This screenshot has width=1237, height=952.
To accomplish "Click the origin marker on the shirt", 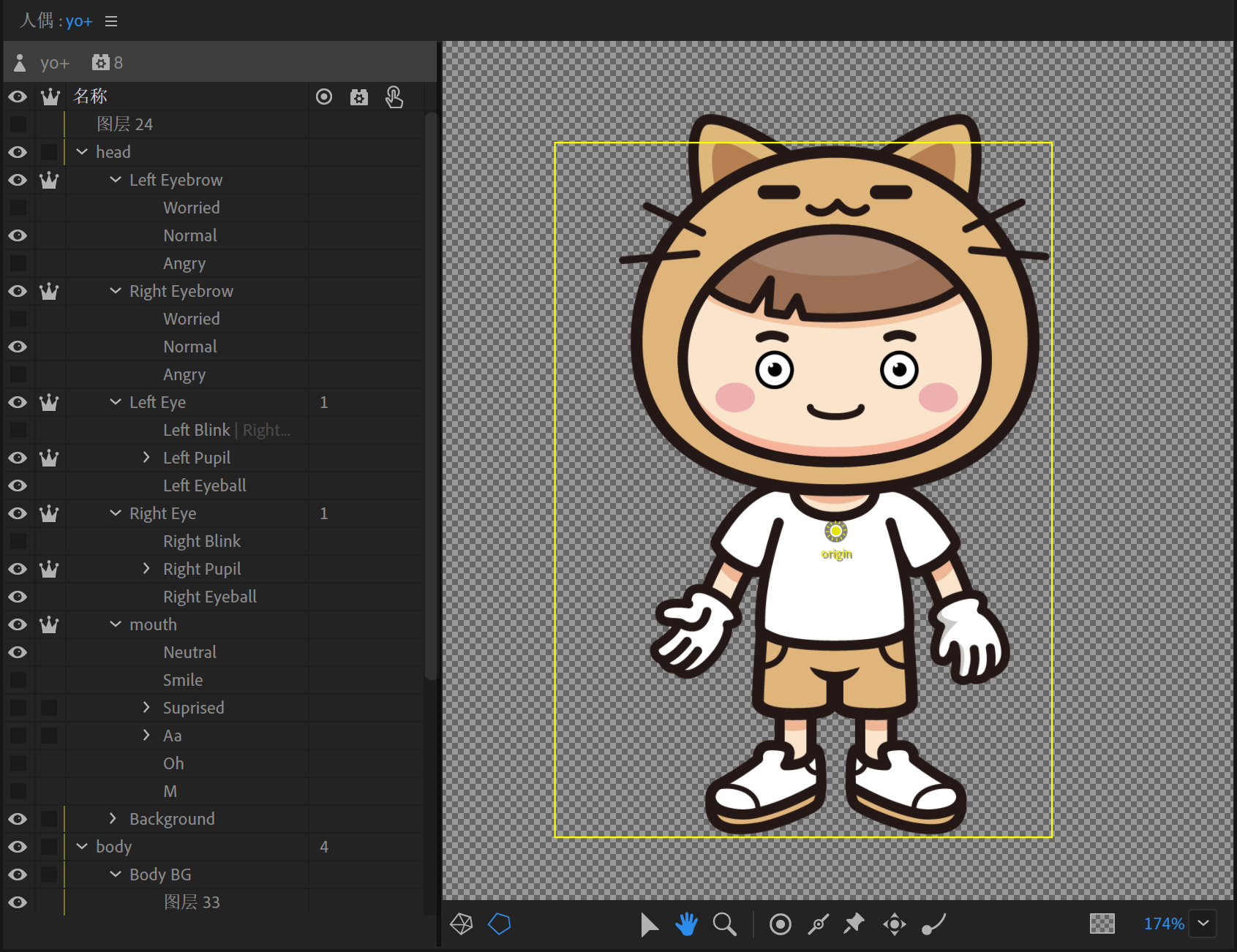I will 835,533.
